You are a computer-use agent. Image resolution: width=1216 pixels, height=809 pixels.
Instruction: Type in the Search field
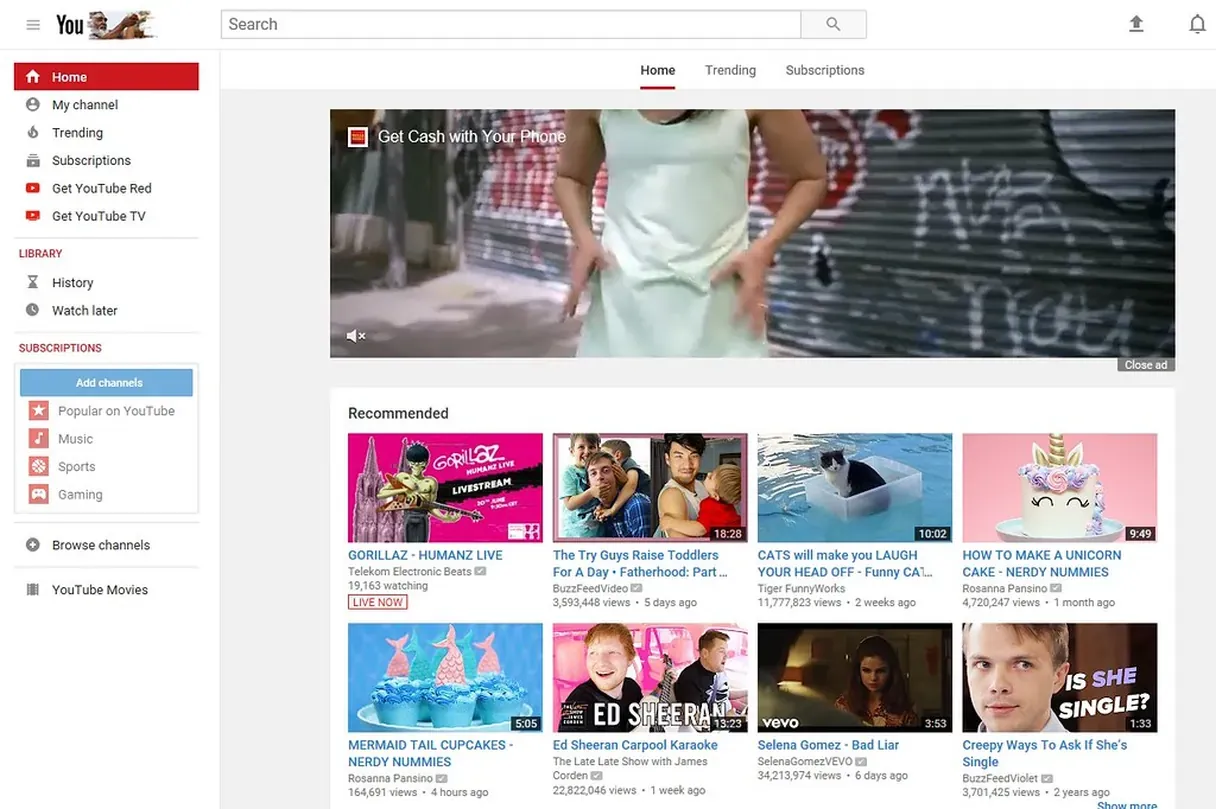pos(510,25)
